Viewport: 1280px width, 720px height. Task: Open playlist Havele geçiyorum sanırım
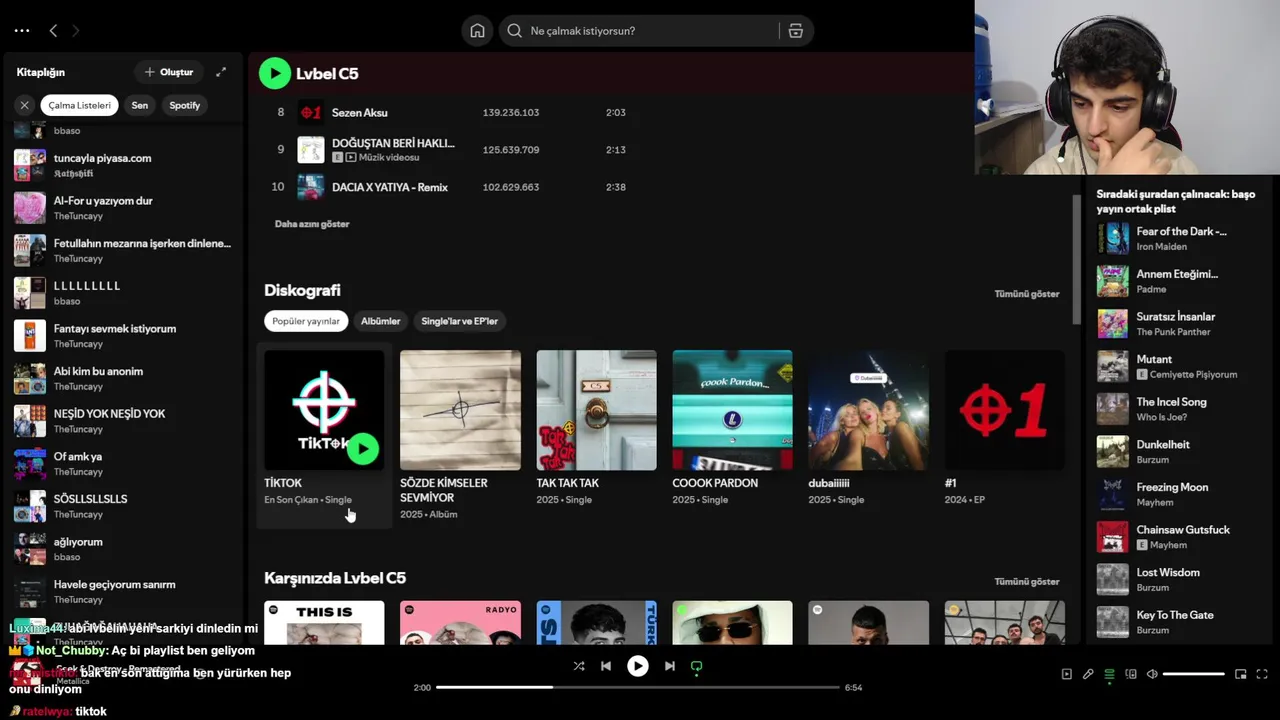pos(125,592)
